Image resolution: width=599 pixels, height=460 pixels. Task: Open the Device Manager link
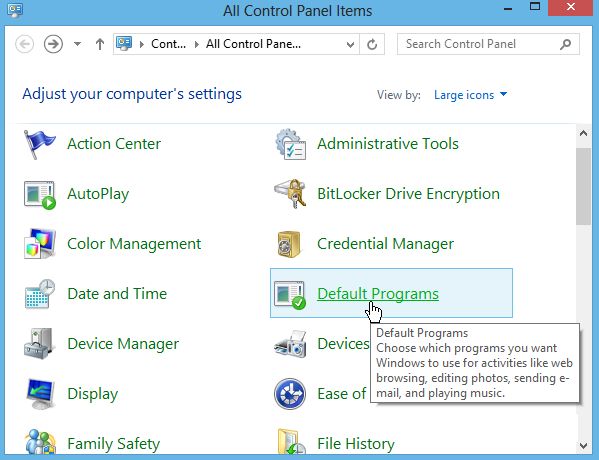[x=123, y=344]
